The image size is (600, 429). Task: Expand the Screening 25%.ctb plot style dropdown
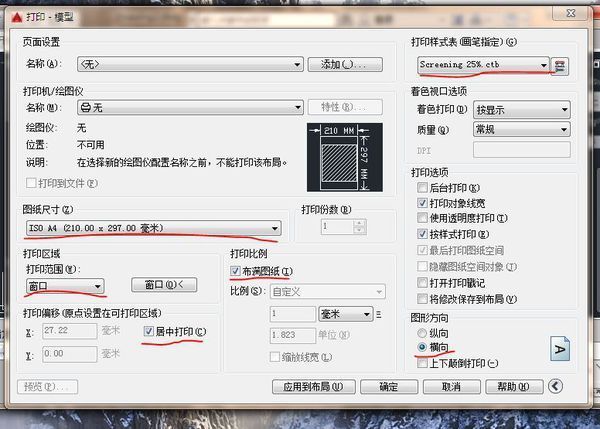[x=544, y=64]
